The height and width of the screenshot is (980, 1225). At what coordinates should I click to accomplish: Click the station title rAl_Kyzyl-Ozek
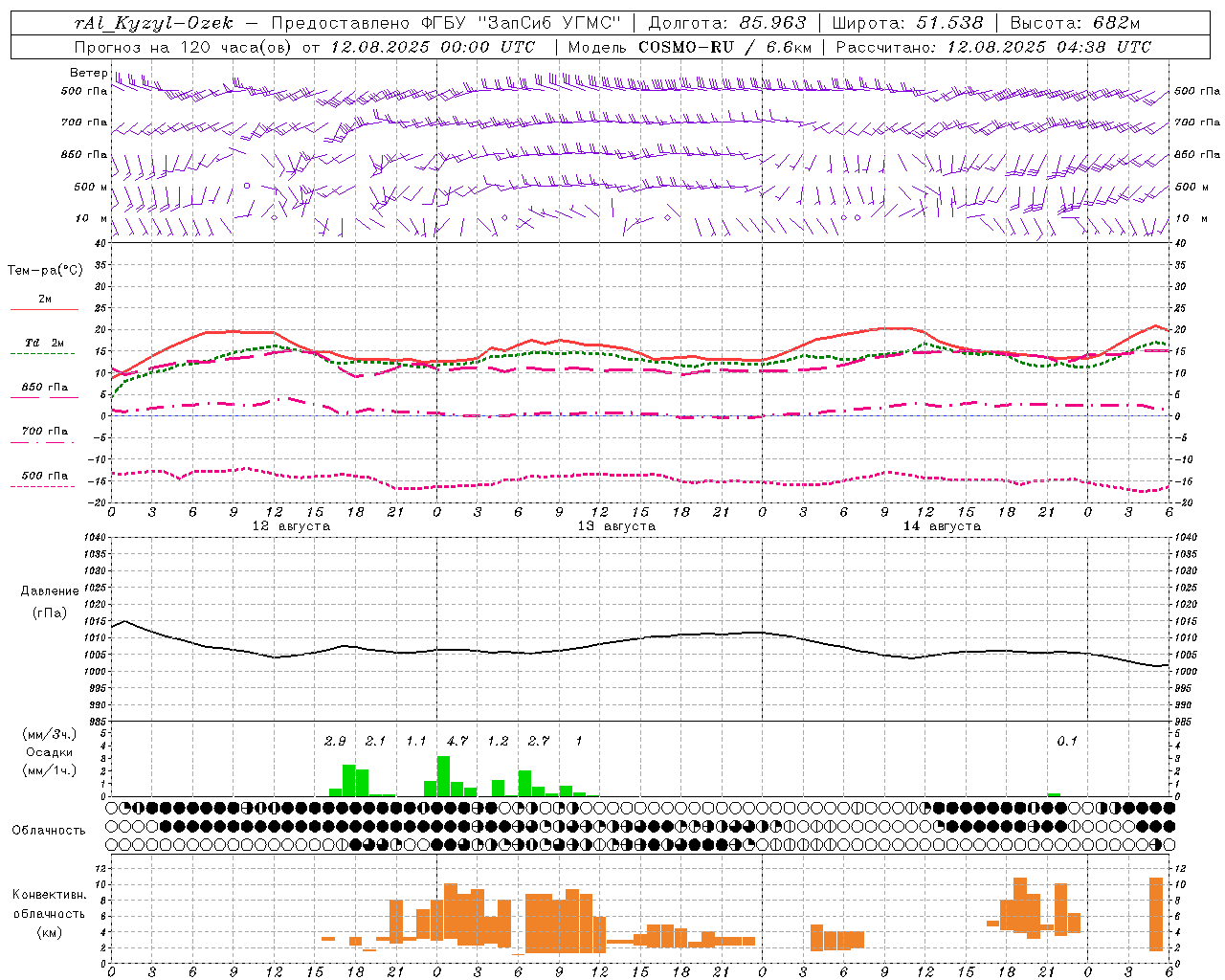pyautogui.click(x=153, y=23)
